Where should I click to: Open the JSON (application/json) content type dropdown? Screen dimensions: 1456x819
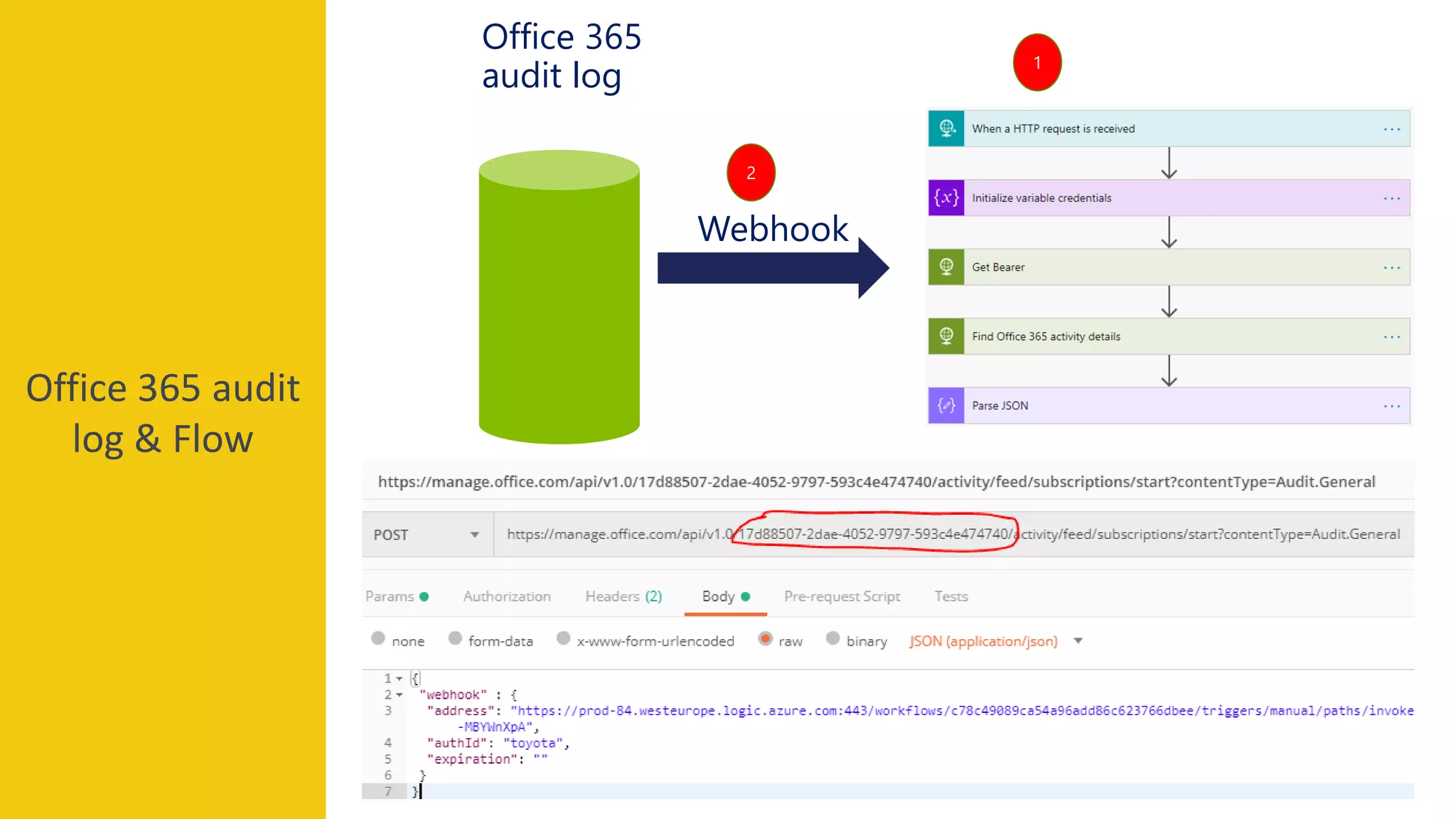(x=995, y=641)
